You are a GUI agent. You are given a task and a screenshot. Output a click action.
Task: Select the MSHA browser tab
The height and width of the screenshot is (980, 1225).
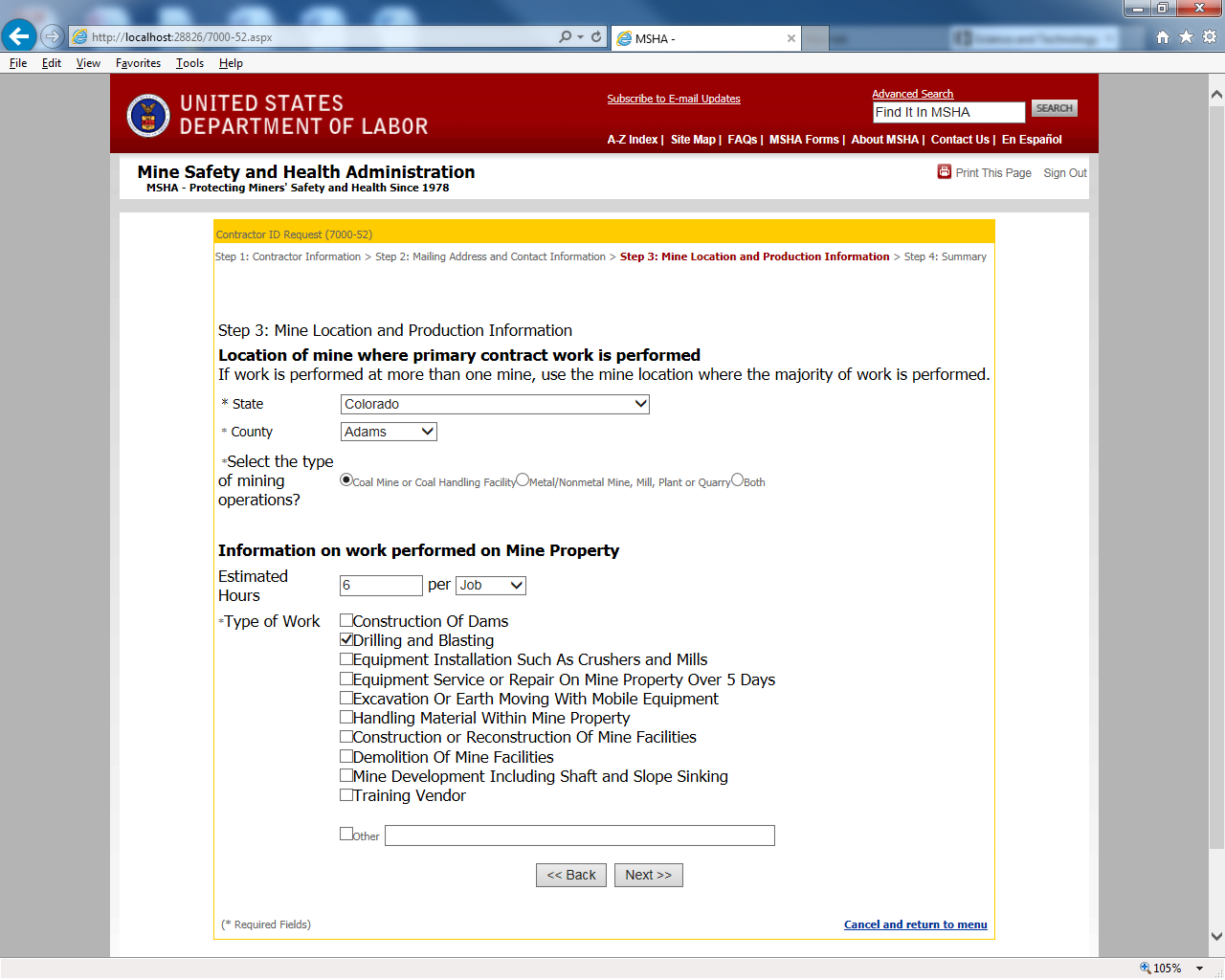[706, 38]
